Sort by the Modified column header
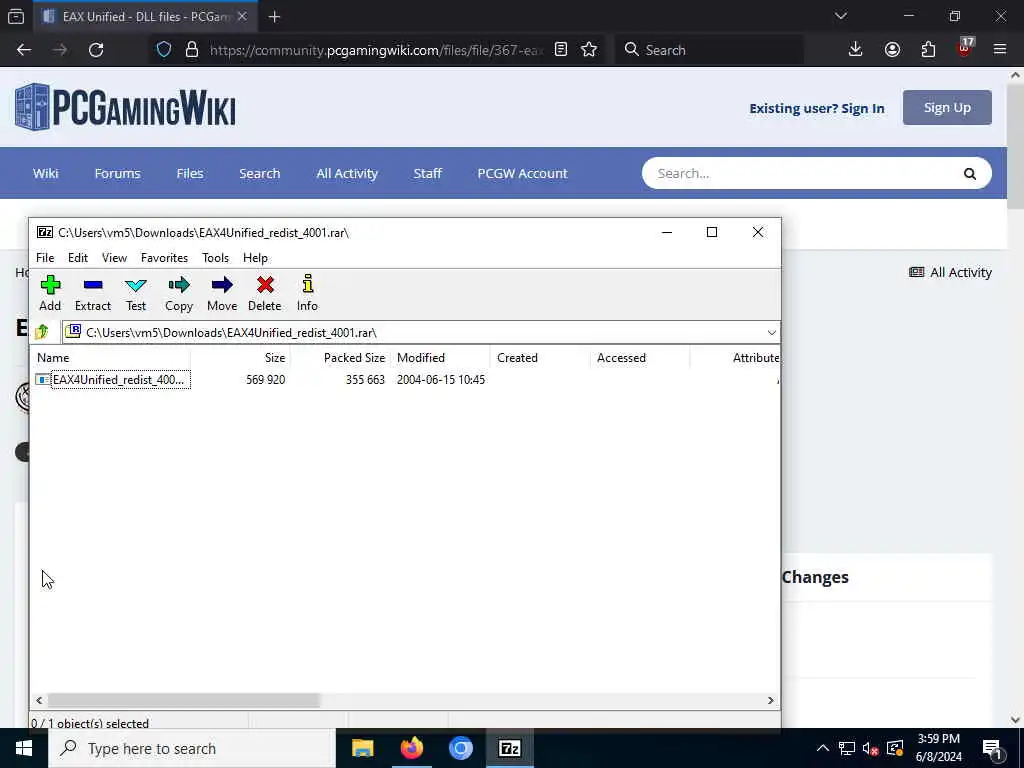 [440, 358]
